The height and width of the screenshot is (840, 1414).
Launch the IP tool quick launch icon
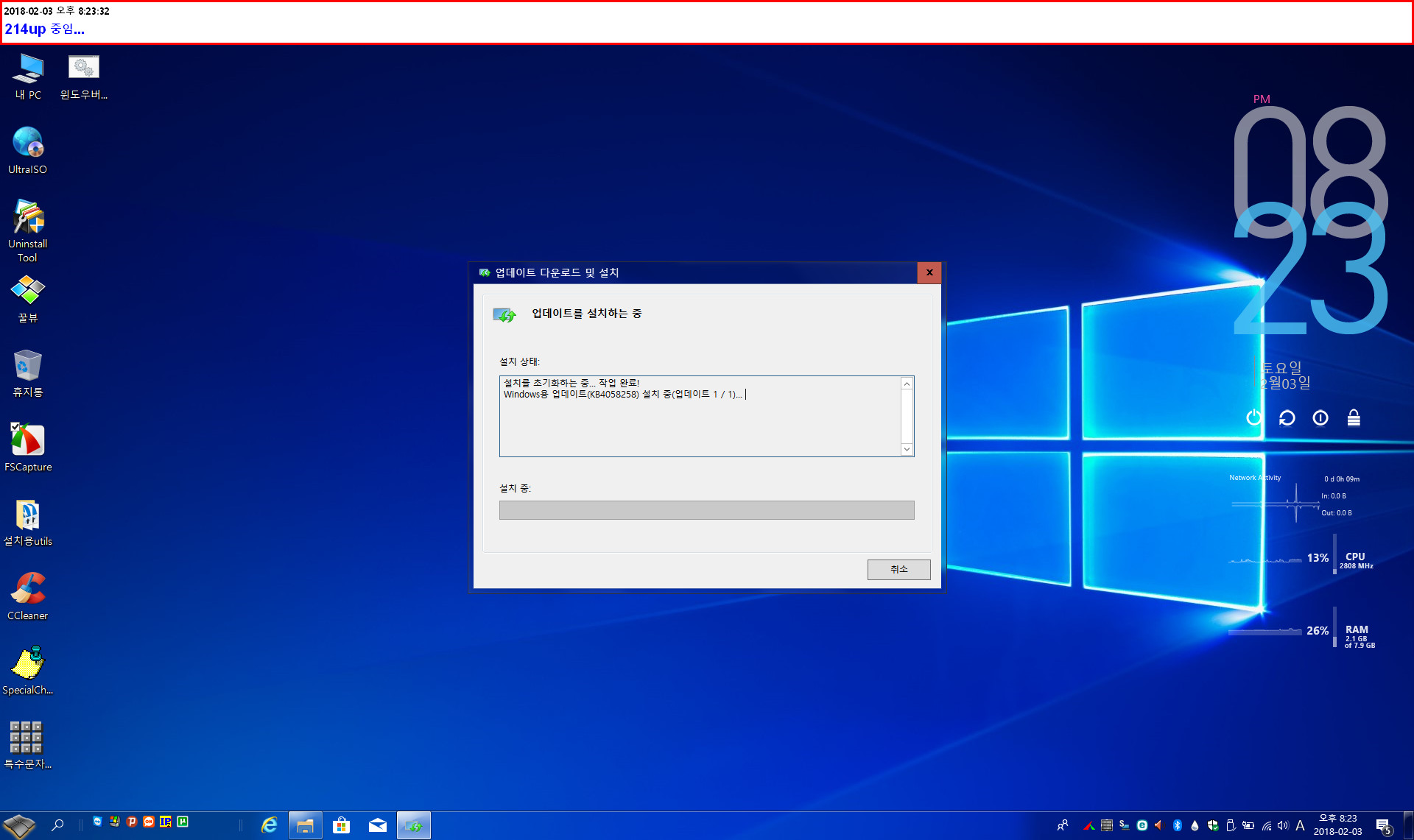click(x=166, y=822)
